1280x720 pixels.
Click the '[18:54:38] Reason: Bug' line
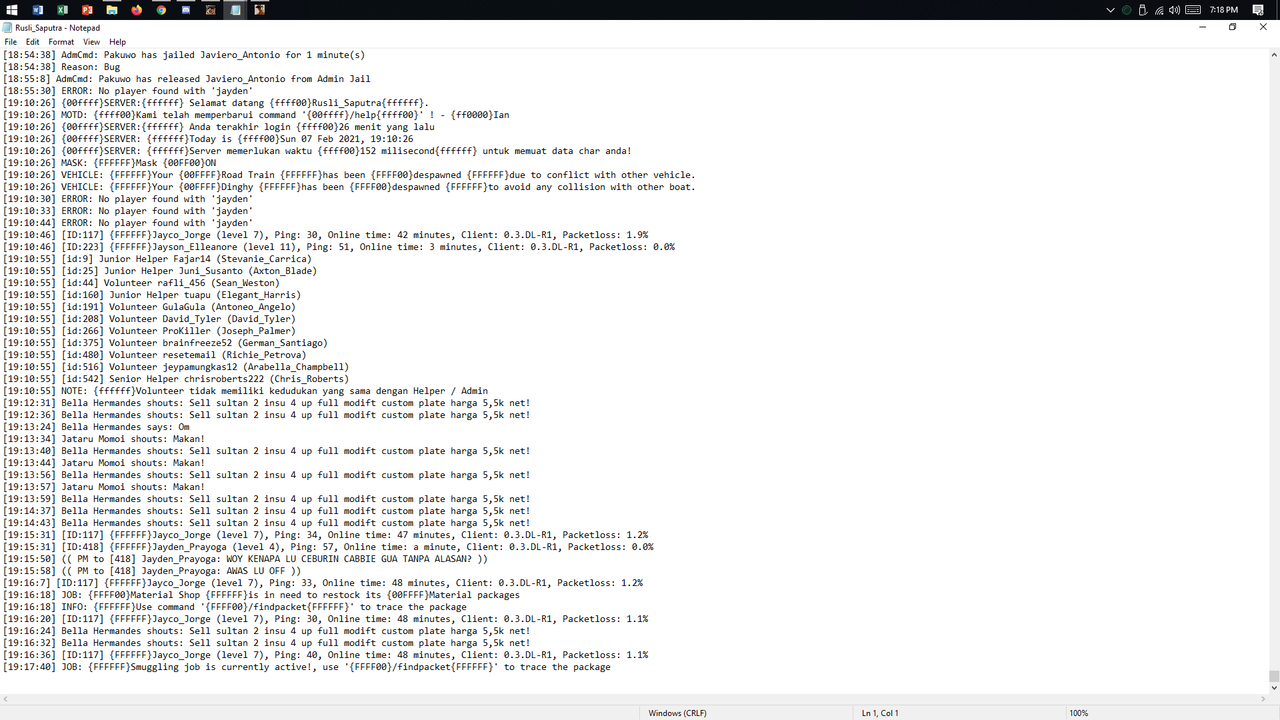tap(61, 67)
